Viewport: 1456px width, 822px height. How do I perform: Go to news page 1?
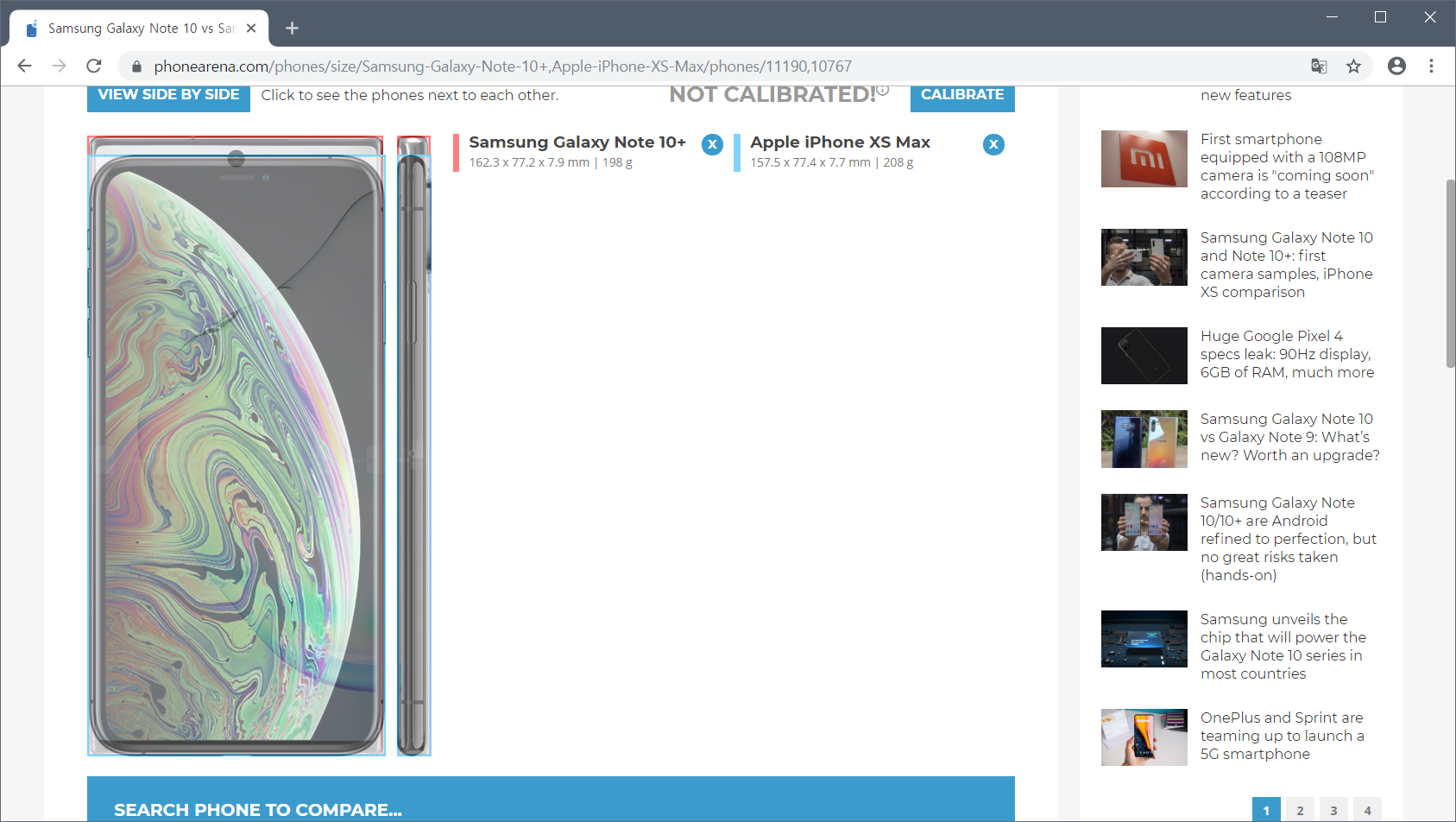pyautogui.click(x=1266, y=810)
